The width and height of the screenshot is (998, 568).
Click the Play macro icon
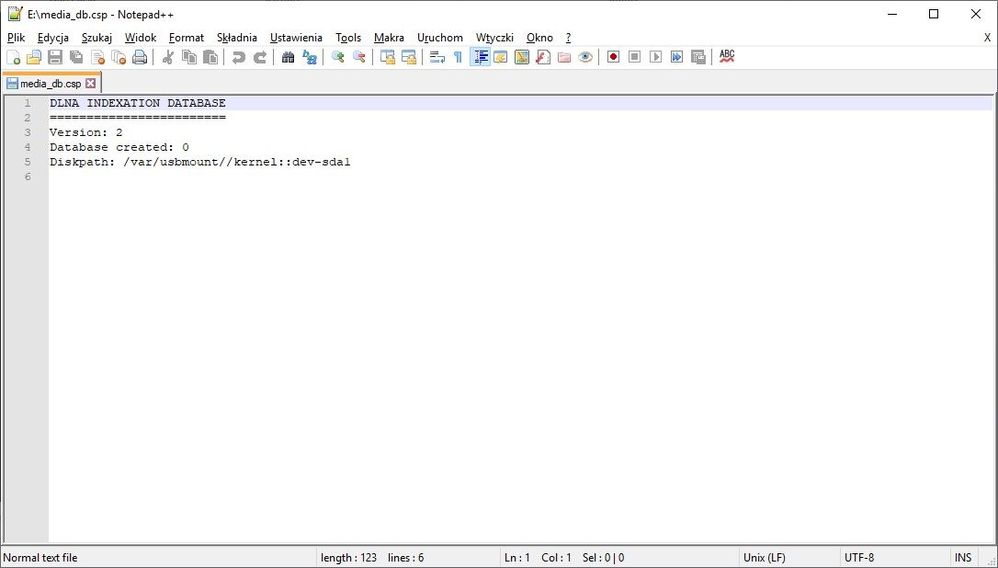pyautogui.click(x=656, y=57)
